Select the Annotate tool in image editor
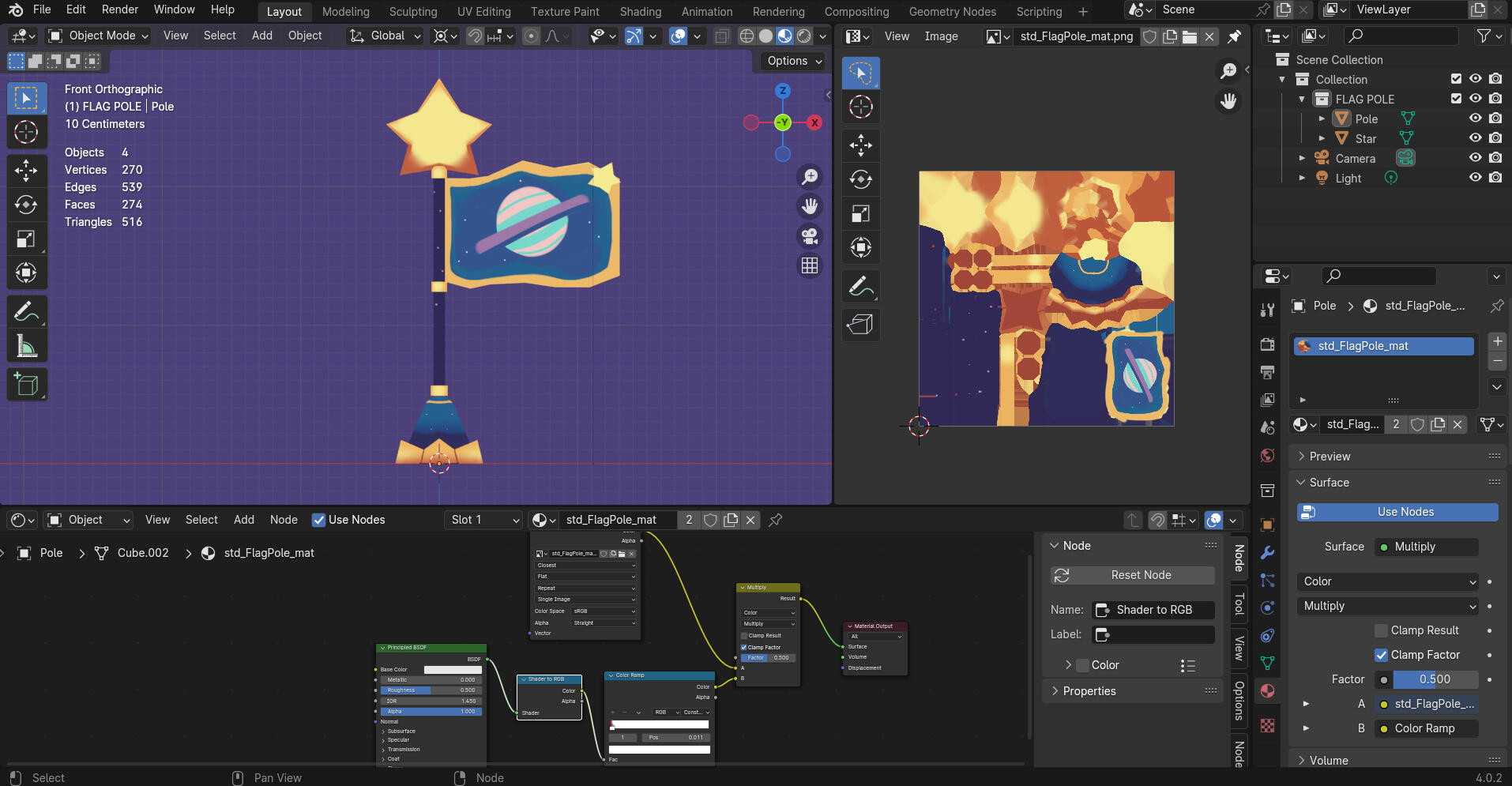Viewport: 1512px width, 786px height. tap(860, 286)
